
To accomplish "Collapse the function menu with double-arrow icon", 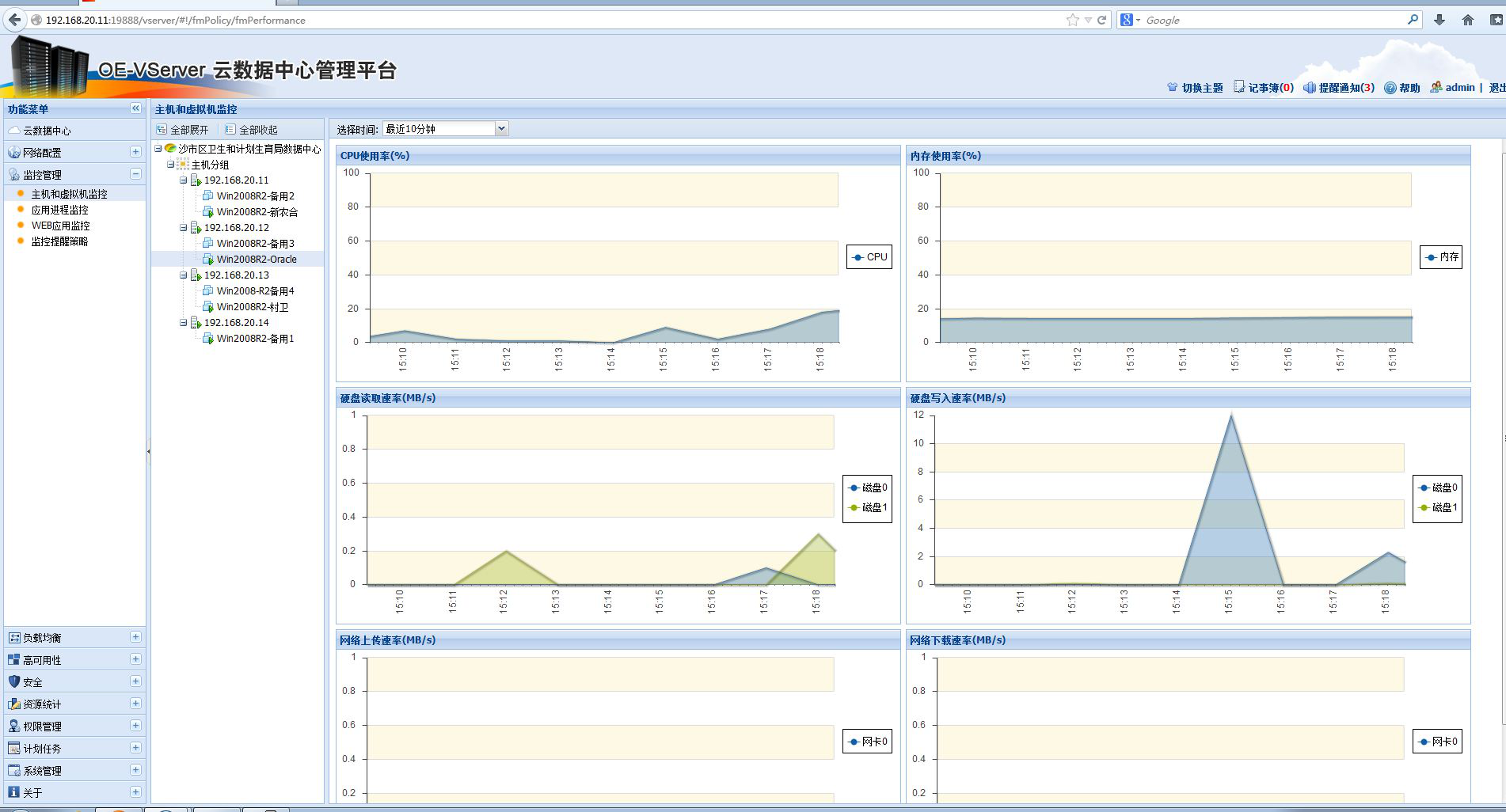I will point(135,108).
